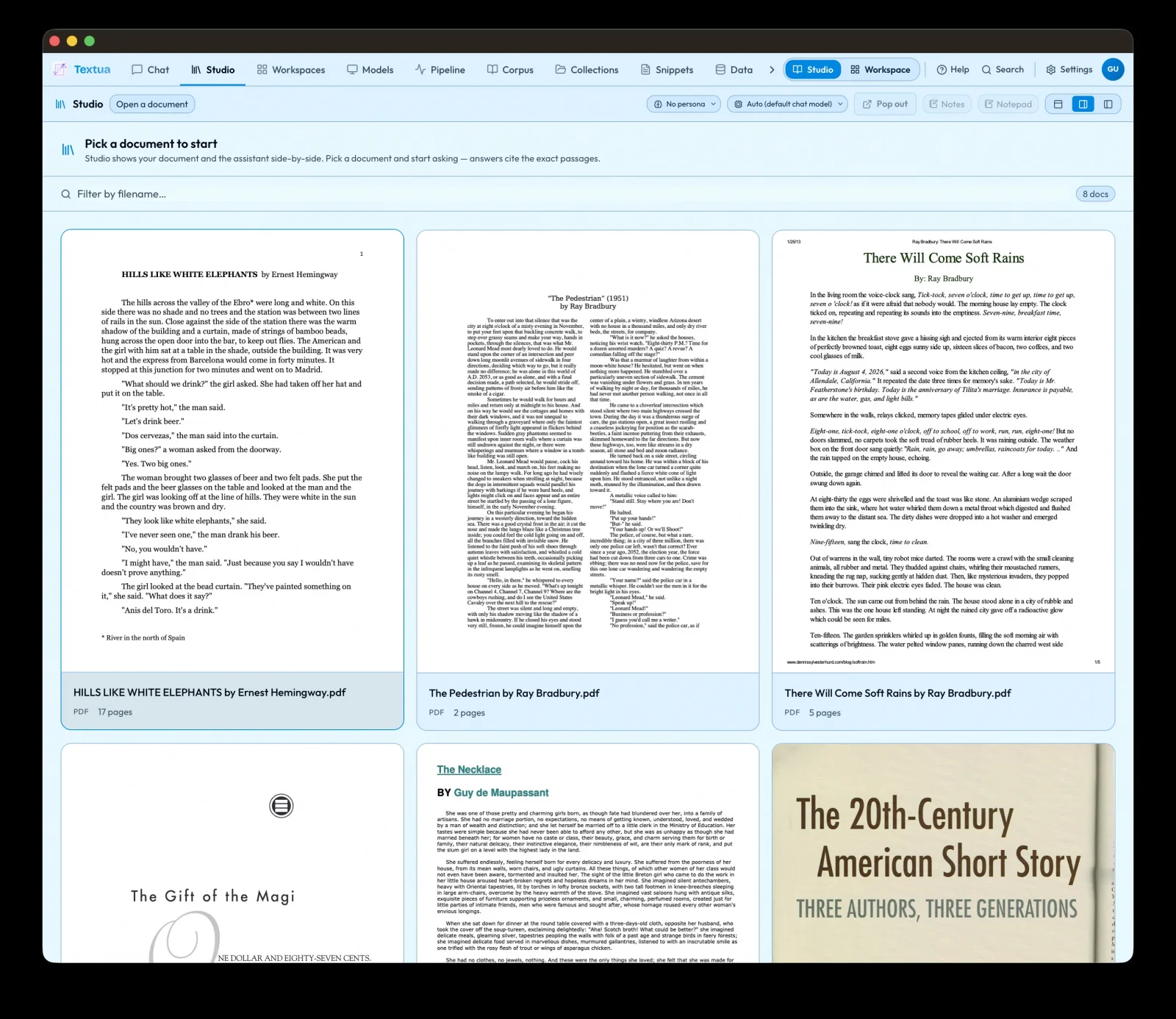Screen dimensions: 1176x1019
Task: Switch to Workspace mode toggle
Action: point(881,70)
